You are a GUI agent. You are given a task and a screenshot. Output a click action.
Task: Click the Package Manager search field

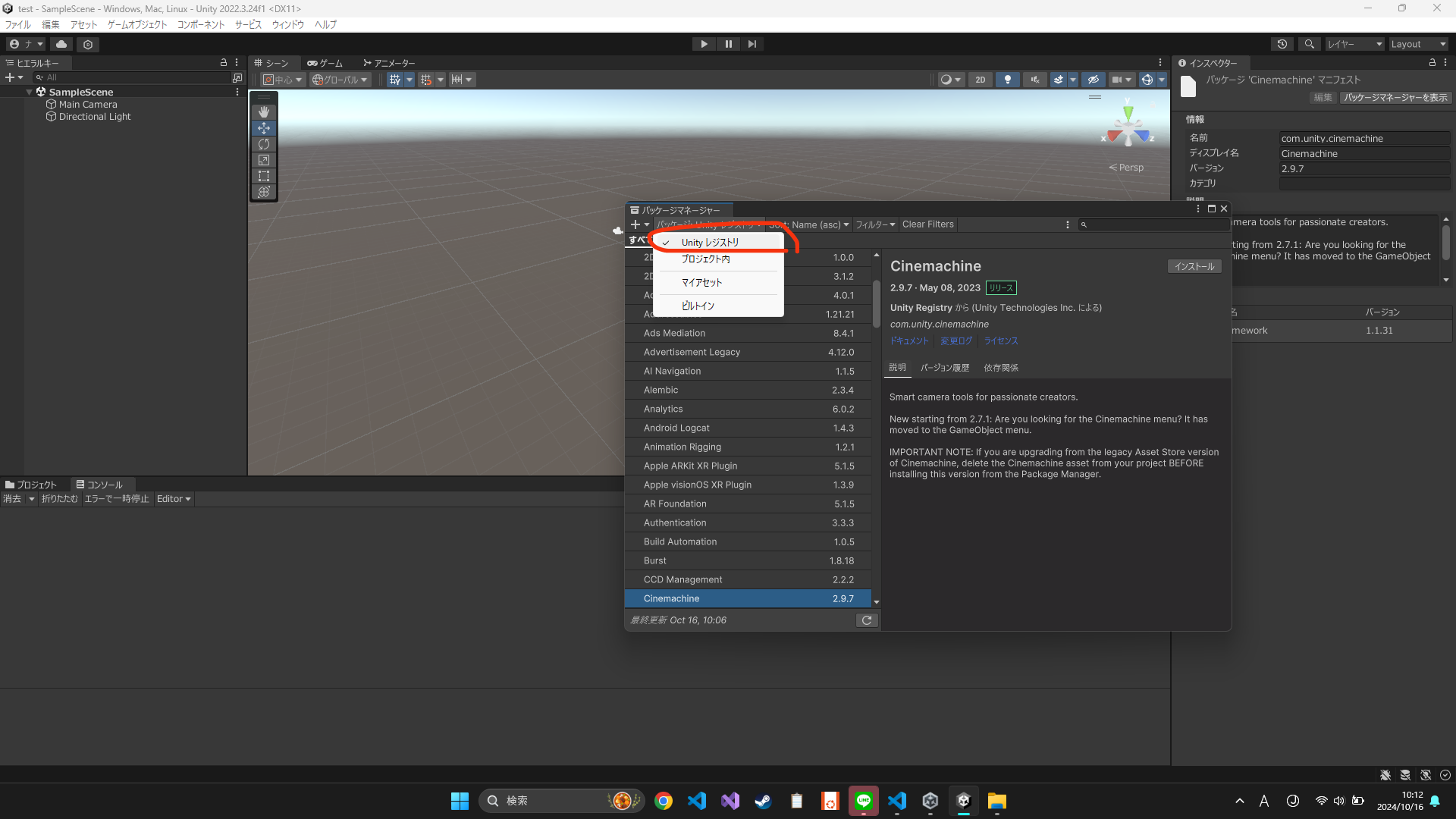[x=1156, y=224]
